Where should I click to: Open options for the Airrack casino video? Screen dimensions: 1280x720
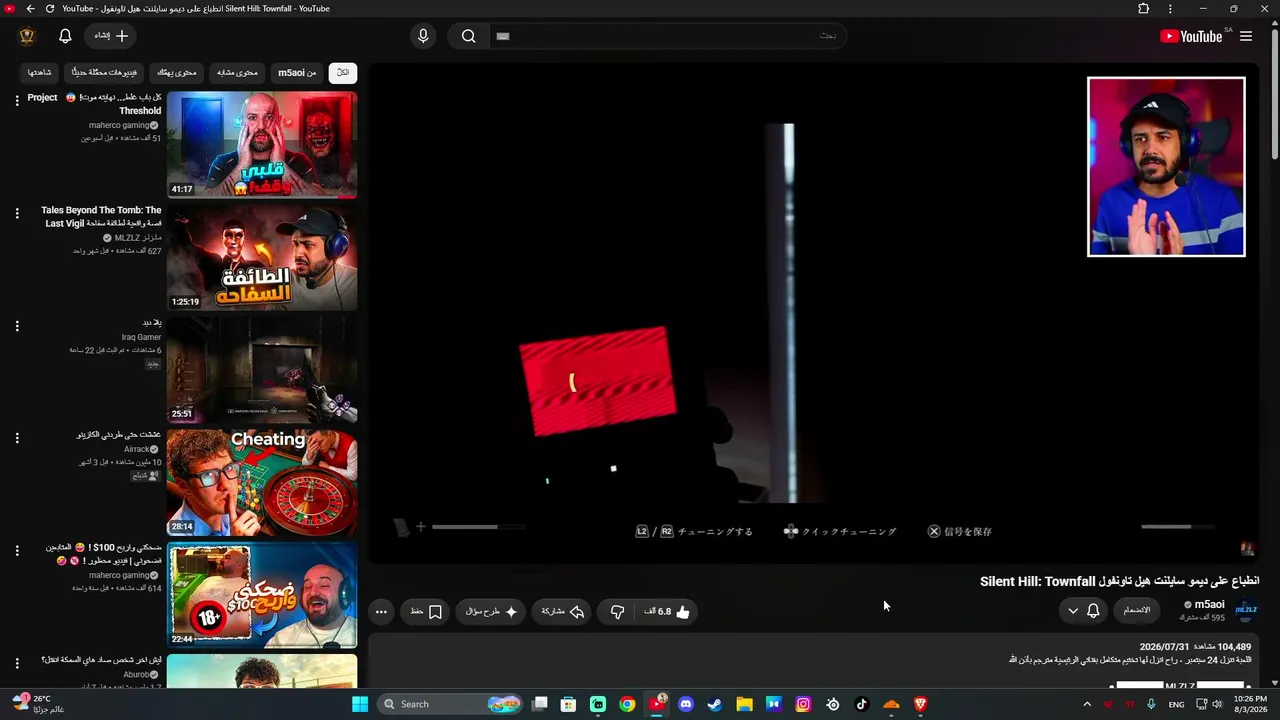(17, 438)
